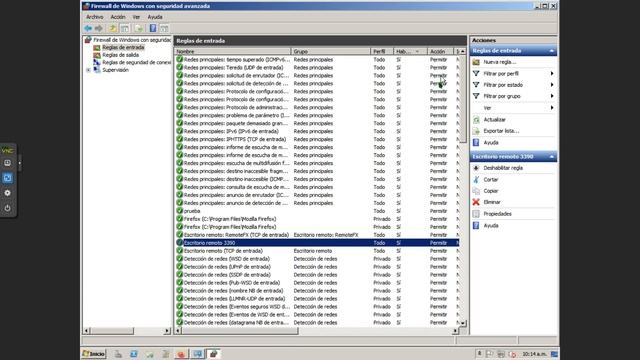Click the VNC fullscreen icon in side panel
The width and height of the screenshot is (640, 360).
pyautogui.click(x=7, y=178)
